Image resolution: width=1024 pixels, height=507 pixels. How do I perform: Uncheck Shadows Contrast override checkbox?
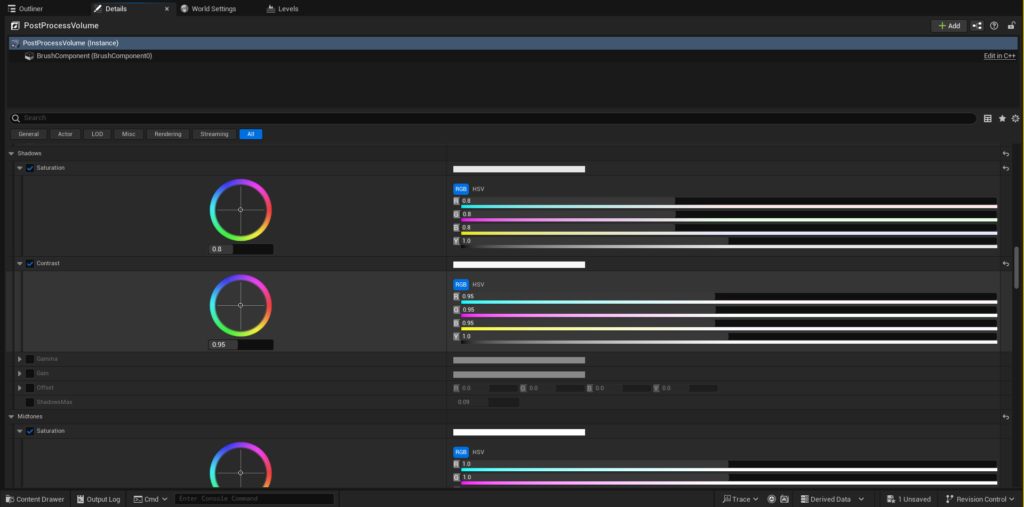pos(30,264)
